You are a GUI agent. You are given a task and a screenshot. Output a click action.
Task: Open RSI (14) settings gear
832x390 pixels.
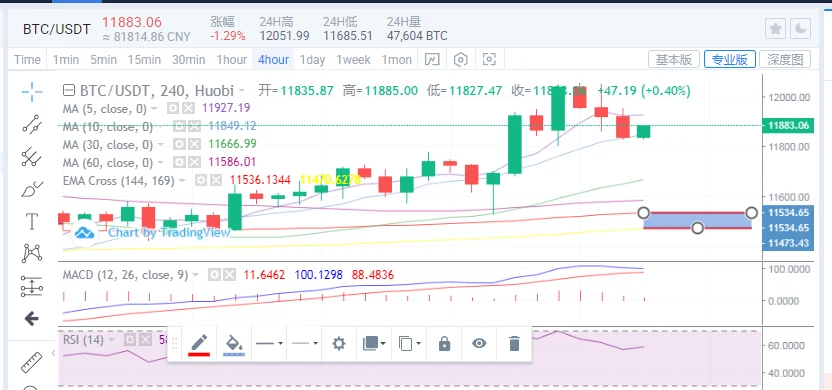pyautogui.click(x=130, y=340)
